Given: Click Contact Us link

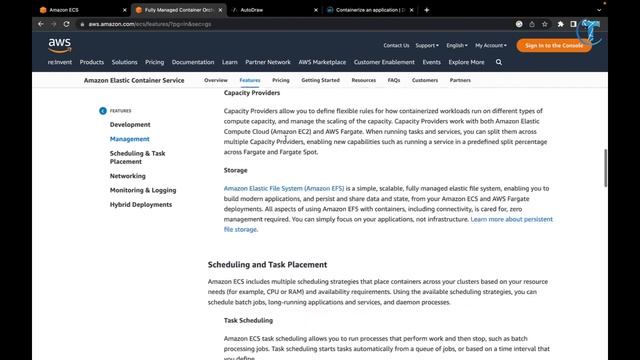Looking at the screenshot, I should pos(396,45).
